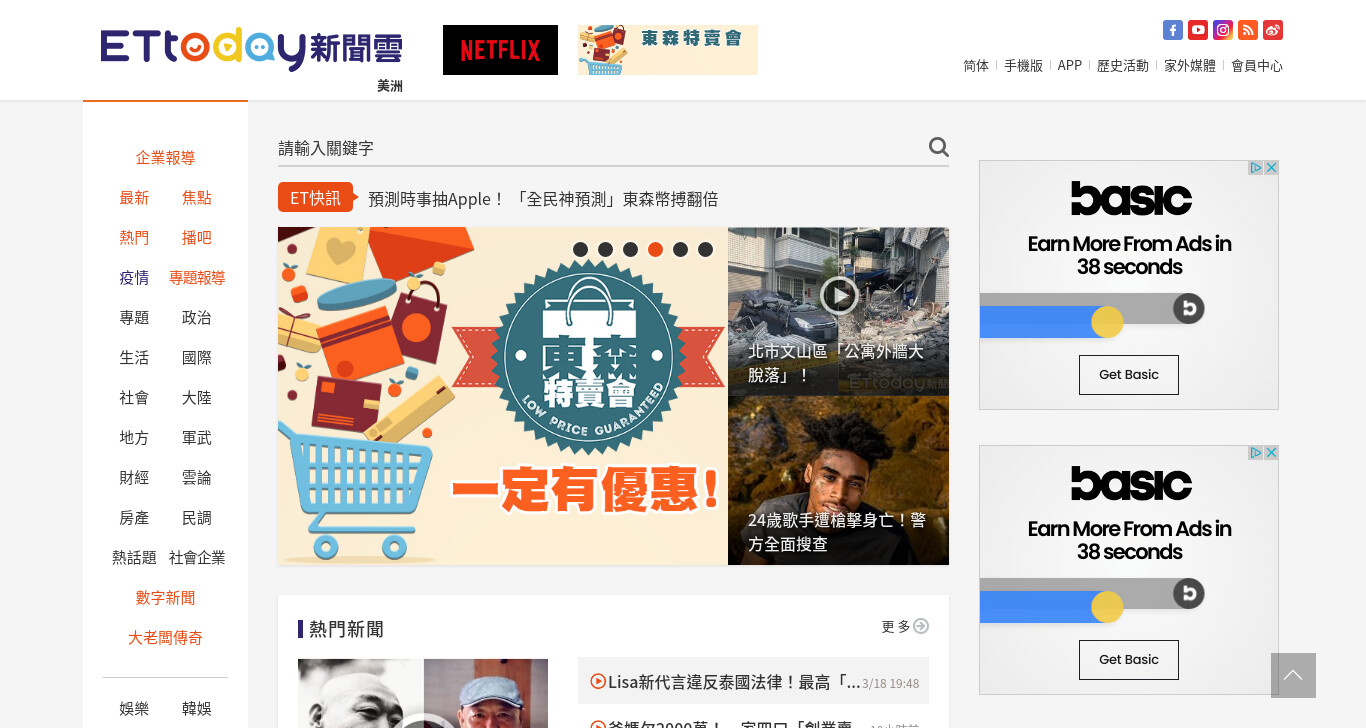This screenshot has width=1366, height=728.
Task: Click the 請輸入關鍵字 search field
Action: pyautogui.click(x=600, y=148)
